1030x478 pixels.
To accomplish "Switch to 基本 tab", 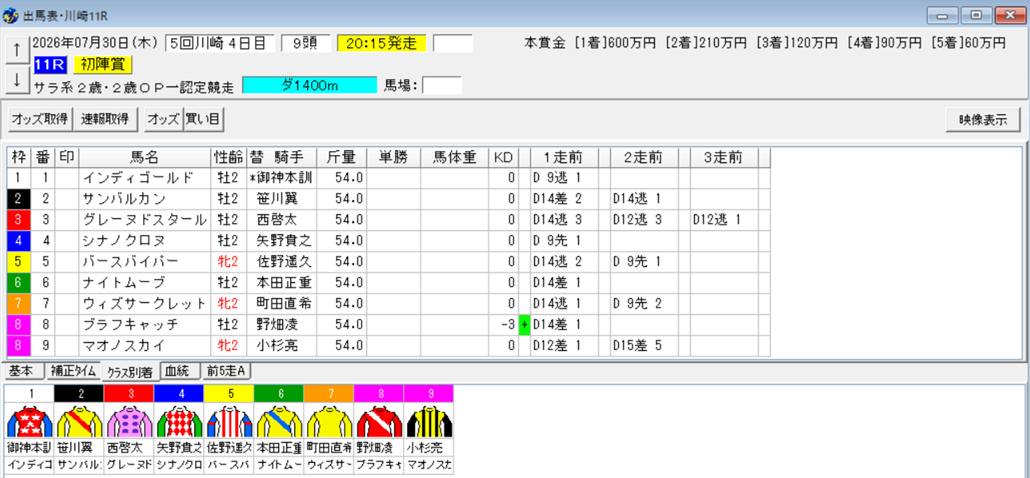I will pyautogui.click(x=24, y=371).
